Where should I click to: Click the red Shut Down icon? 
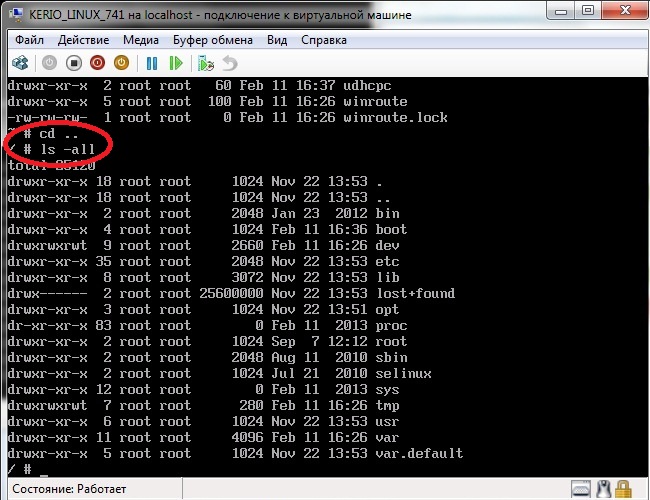click(97, 62)
